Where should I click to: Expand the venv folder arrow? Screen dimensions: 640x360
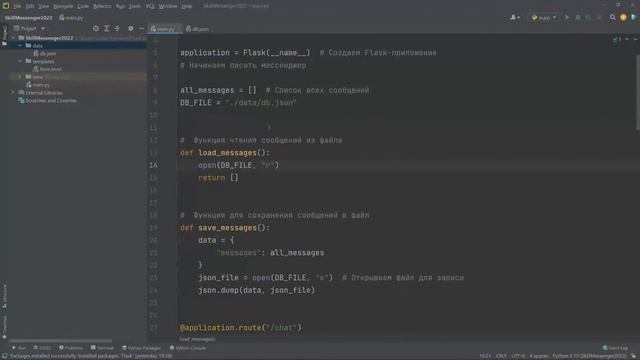[20, 77]
